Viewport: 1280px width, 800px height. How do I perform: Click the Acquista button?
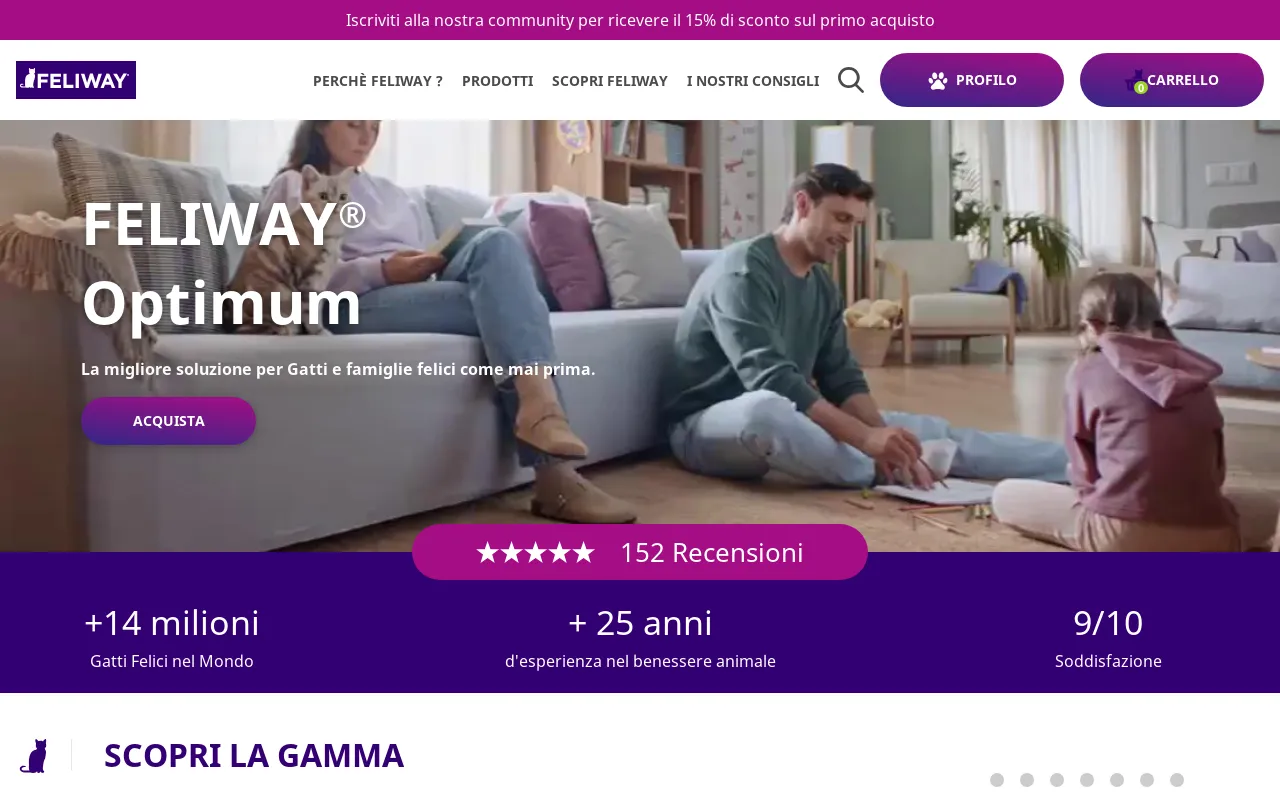[x=169, y=421]
